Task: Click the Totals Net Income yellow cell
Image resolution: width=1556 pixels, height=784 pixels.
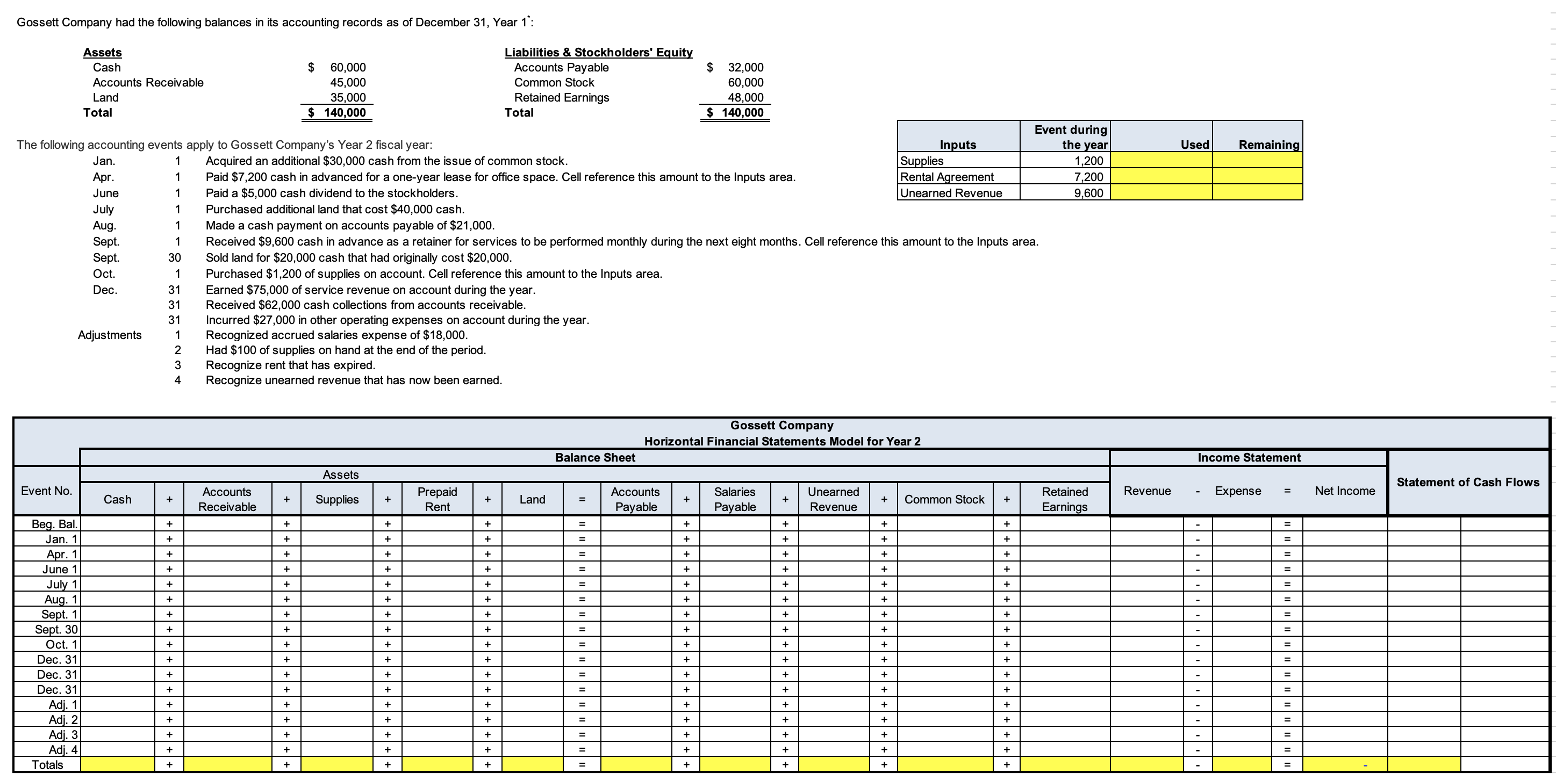Action: click(x=1345, y=765)
